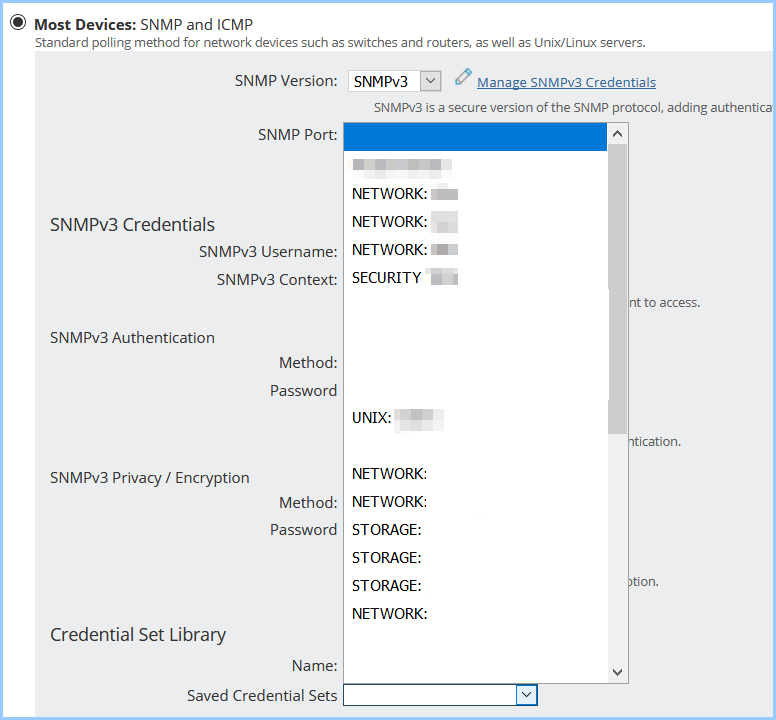This screenshot has height=720, width=776.
Task: Click the credential list scrollbar thumb
Action: pos(617,289)
